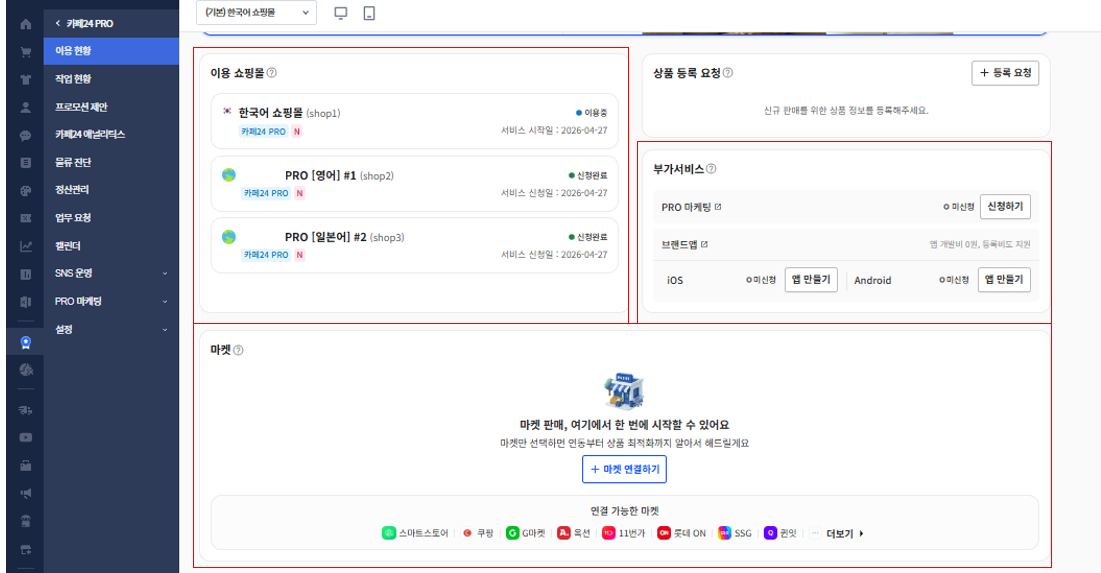The height and width of the screenshot is (573, 1101).
Task: Open PRO 마케팅 external link icon
Action: [718, 206]
